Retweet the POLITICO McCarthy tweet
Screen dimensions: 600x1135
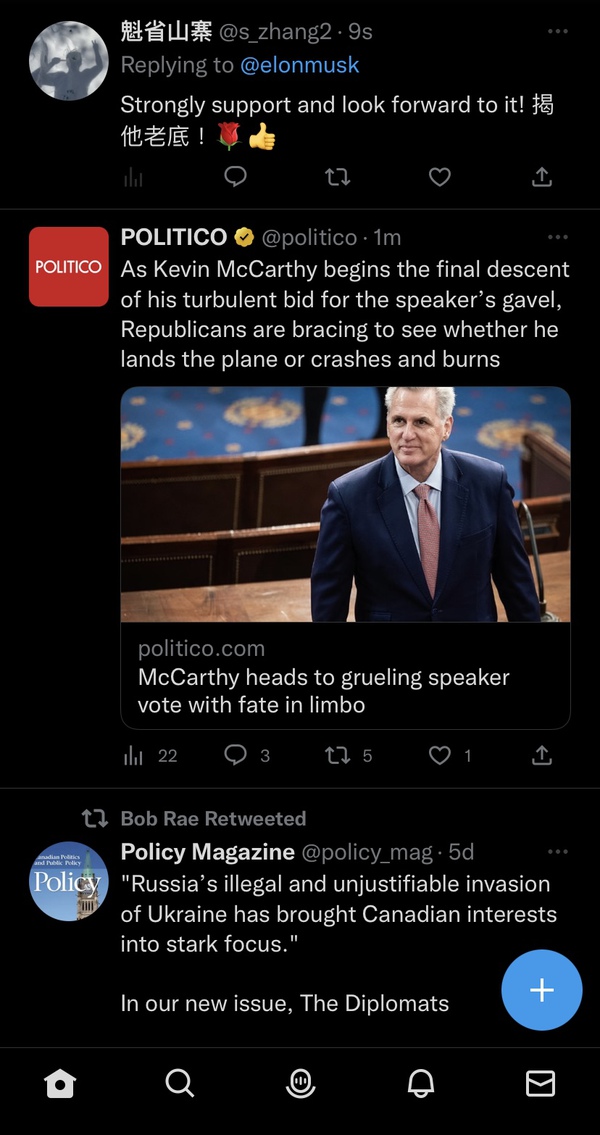tap(338, 756)
